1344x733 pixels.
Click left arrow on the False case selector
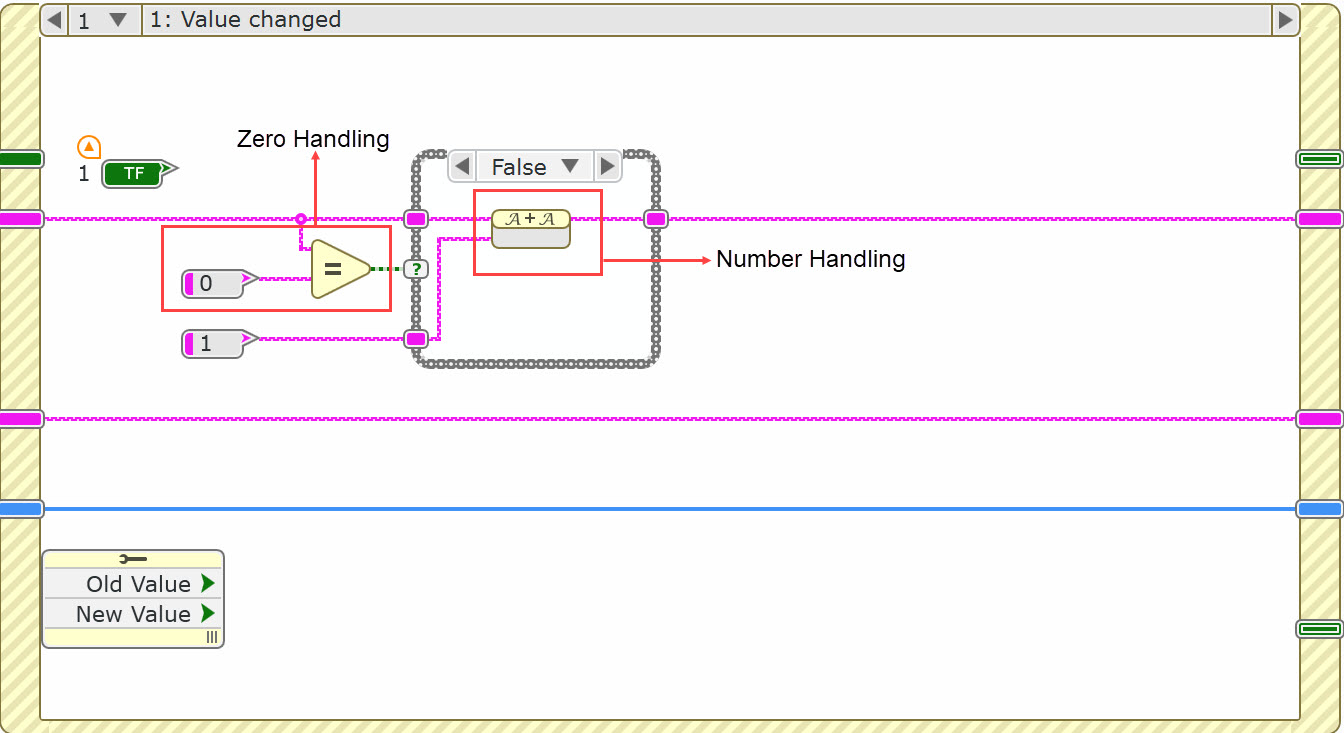tap(461, 166)
